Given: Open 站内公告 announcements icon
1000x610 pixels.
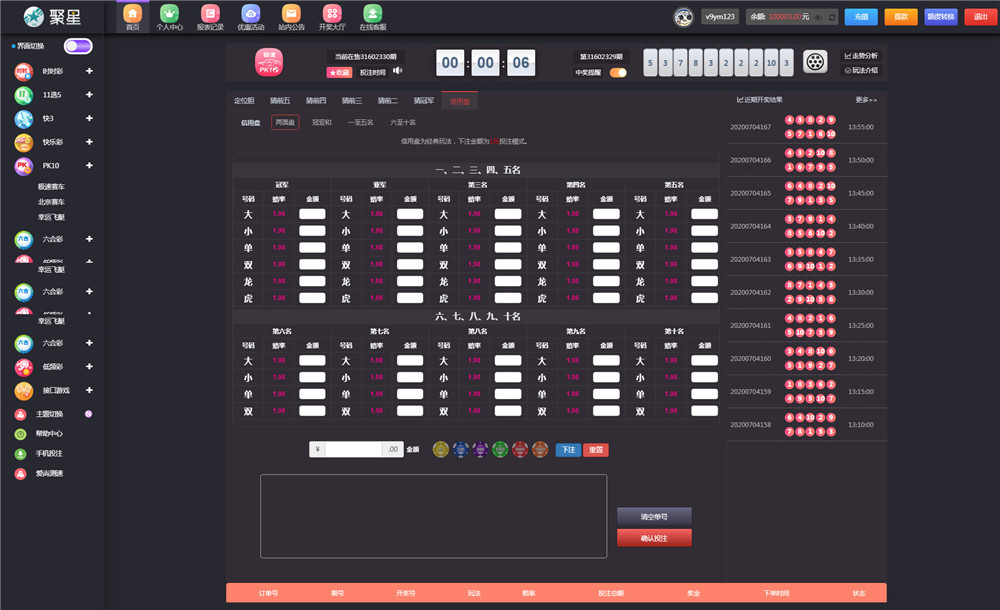Looking at the screenshot, I should (291, 16).
